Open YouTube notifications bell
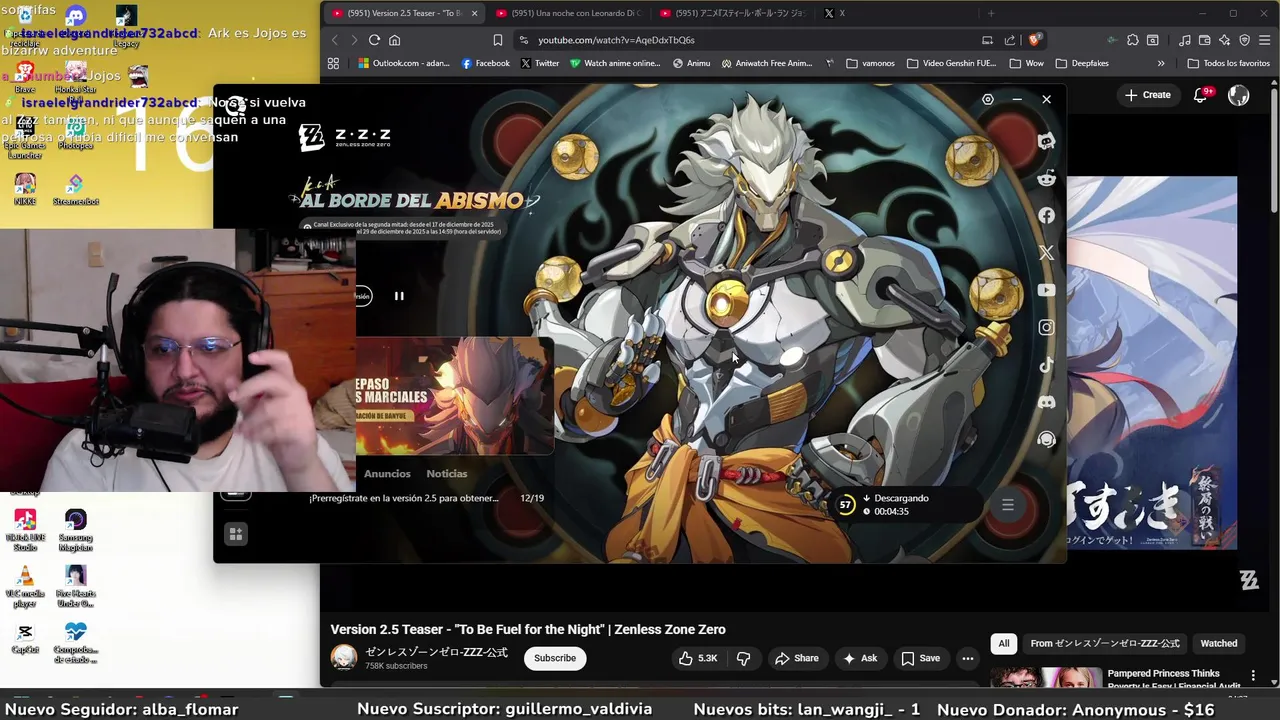 [x=1200, y=95]
